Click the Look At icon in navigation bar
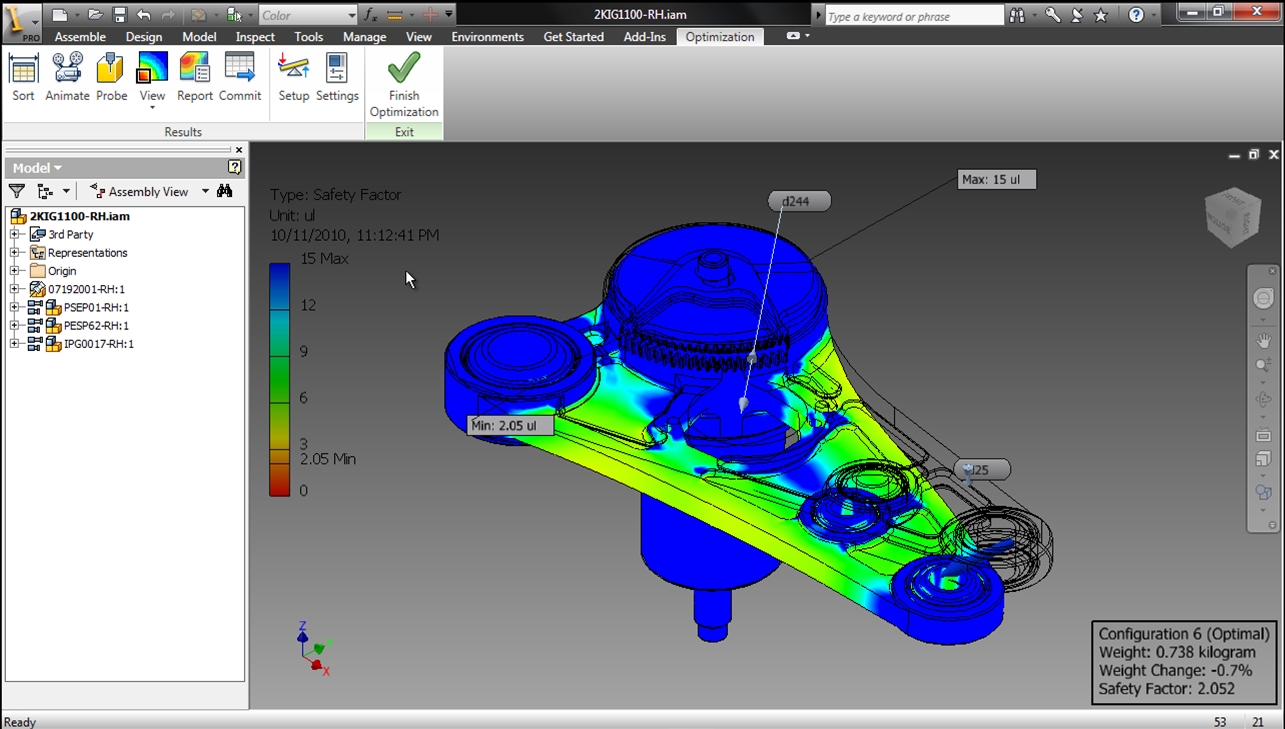The width and height of the screenshot is (1285, 729). coord(1264,436)
